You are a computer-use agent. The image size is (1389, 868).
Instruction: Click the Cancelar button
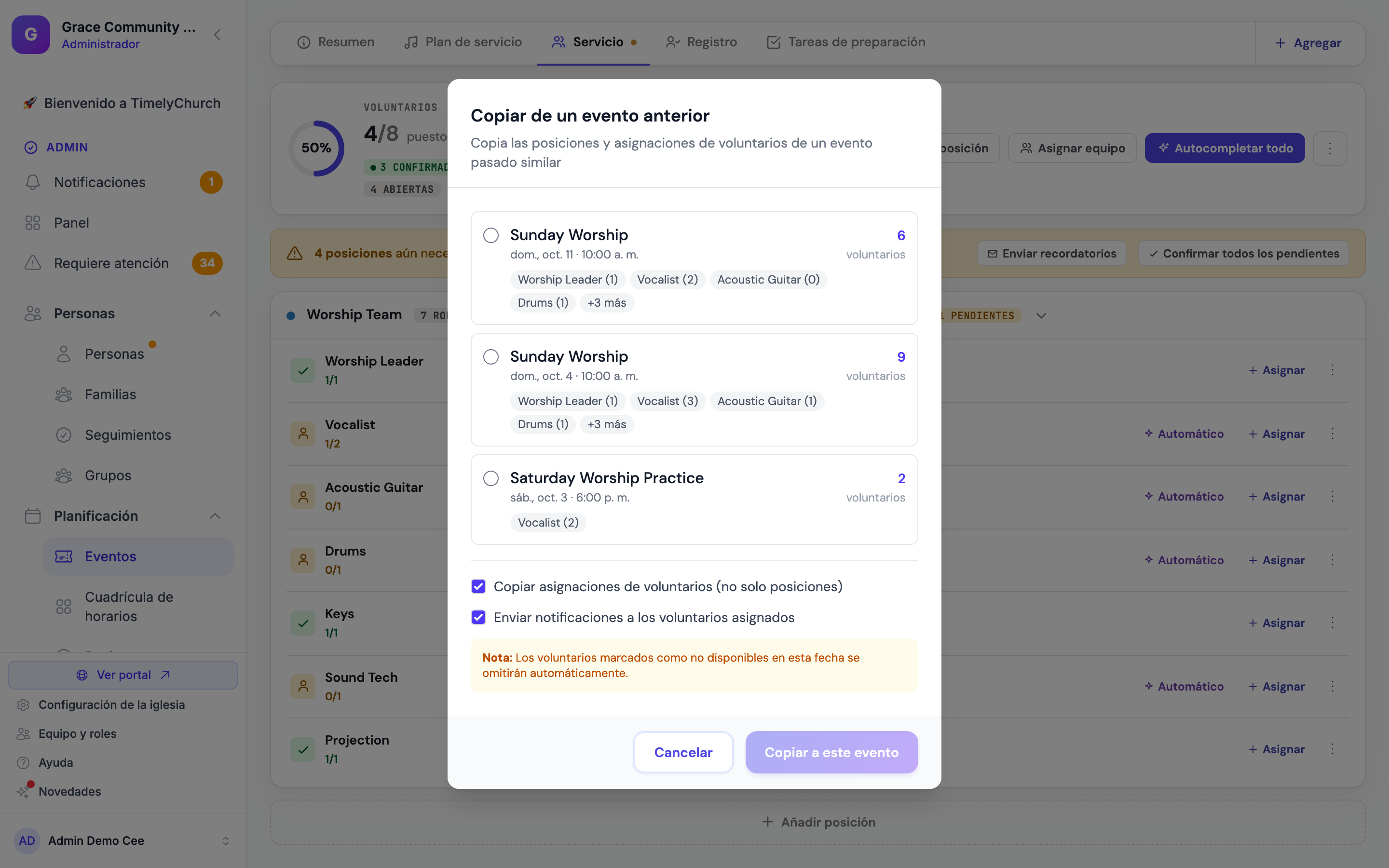683,752
